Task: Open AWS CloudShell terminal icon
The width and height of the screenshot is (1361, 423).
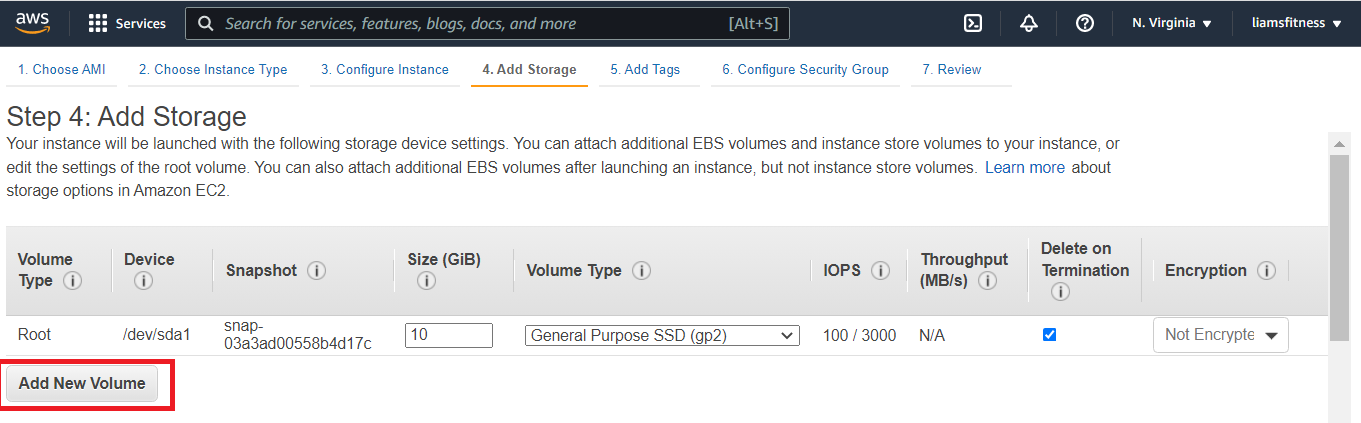Action: coord(972,23)
